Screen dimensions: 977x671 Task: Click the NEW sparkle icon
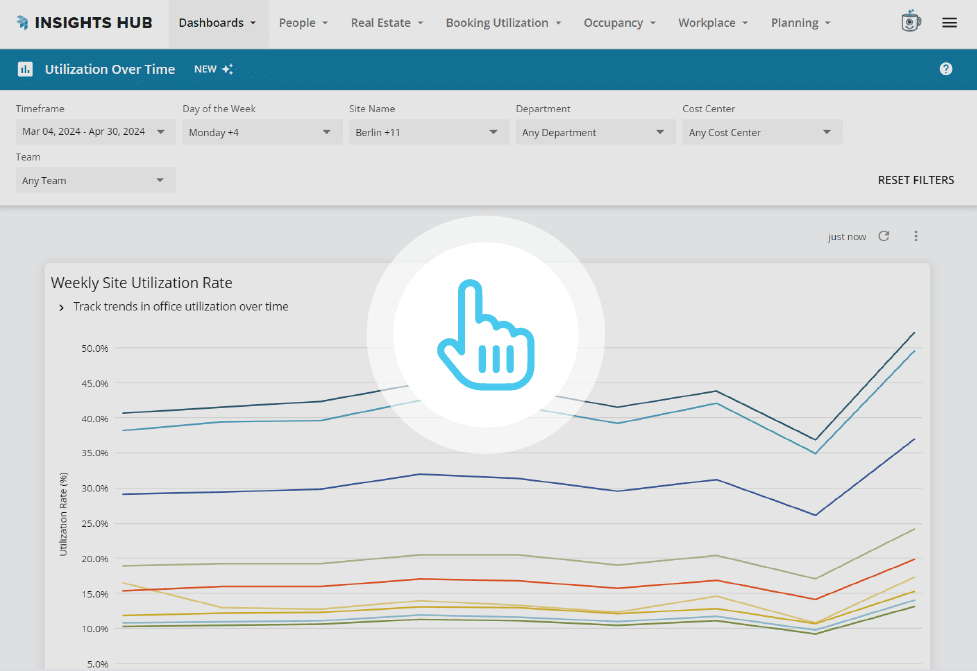tap(227, 69)
